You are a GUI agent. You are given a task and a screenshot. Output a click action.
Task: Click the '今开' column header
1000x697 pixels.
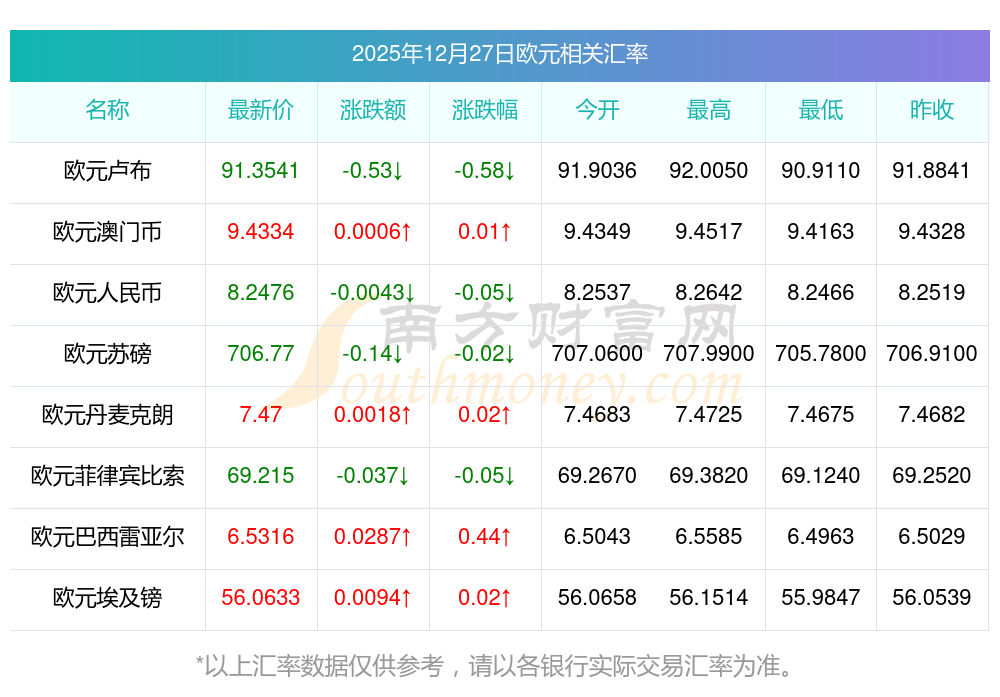597,110
